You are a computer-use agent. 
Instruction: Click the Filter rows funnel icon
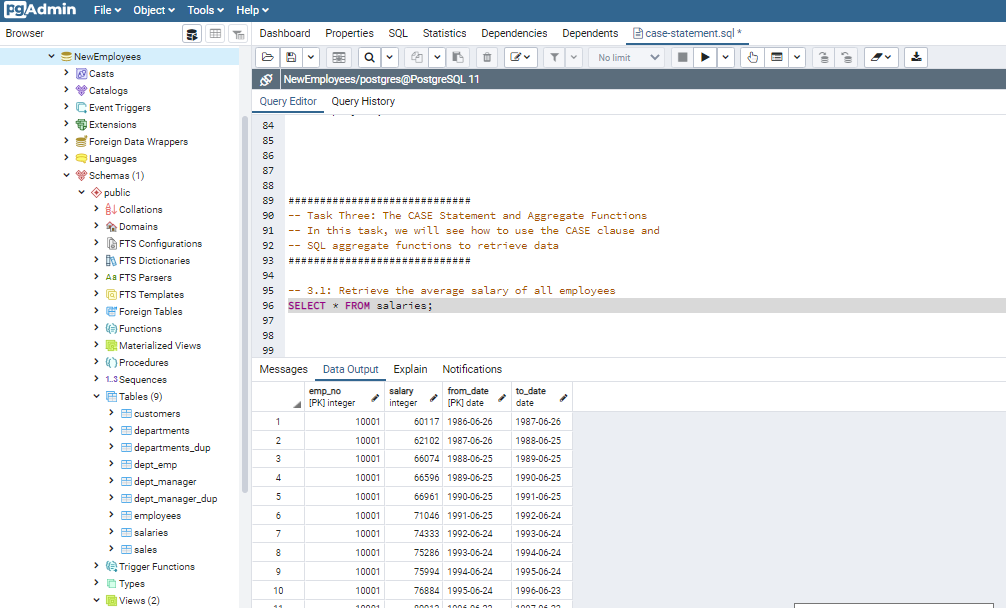click(x=553, y=57)
